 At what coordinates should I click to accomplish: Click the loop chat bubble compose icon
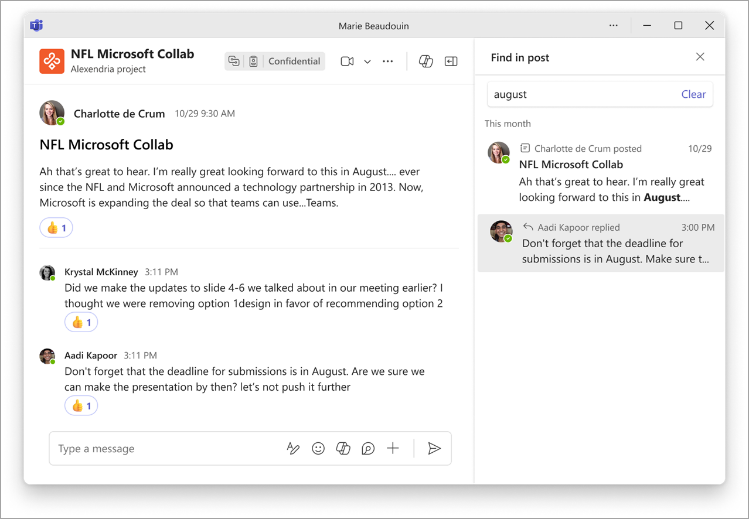coord(368,448)
